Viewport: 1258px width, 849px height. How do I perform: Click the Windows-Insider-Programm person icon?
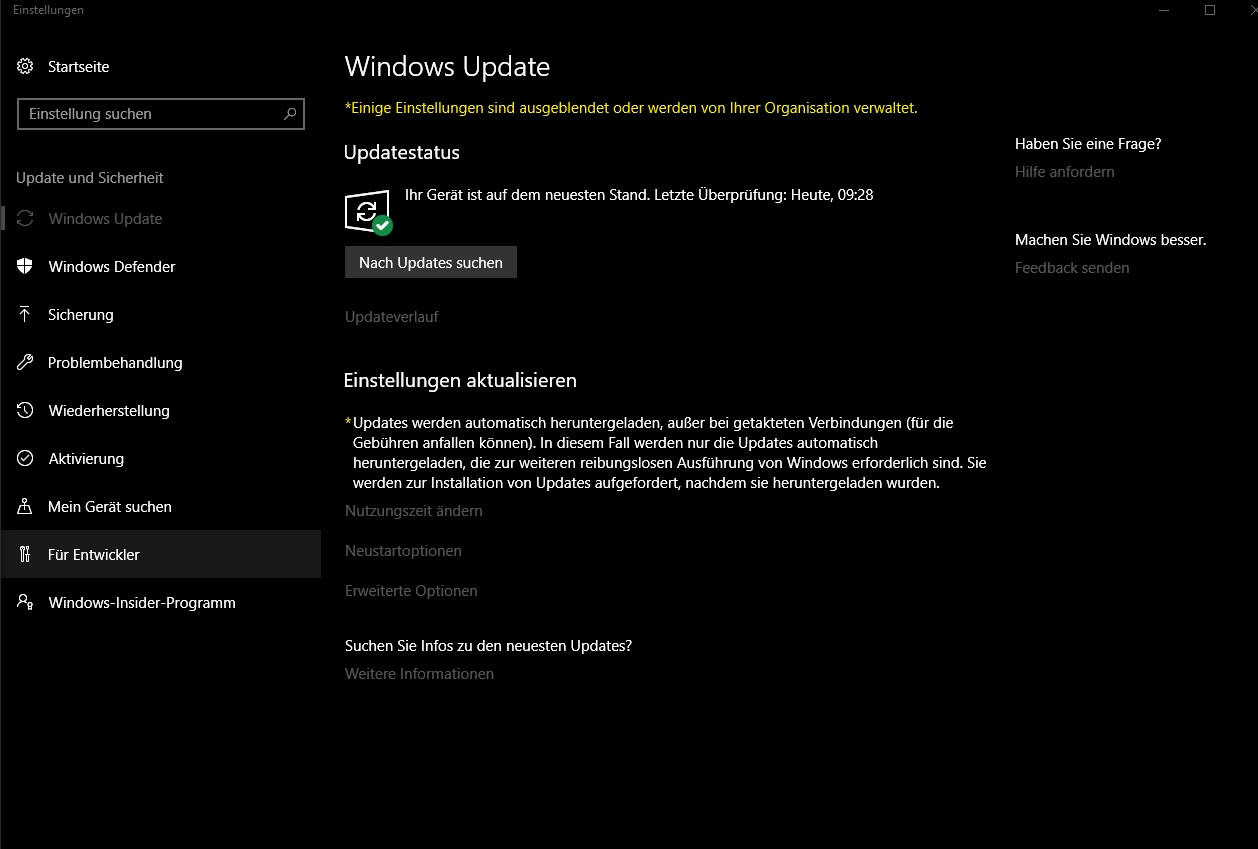(x=25, y=603)
